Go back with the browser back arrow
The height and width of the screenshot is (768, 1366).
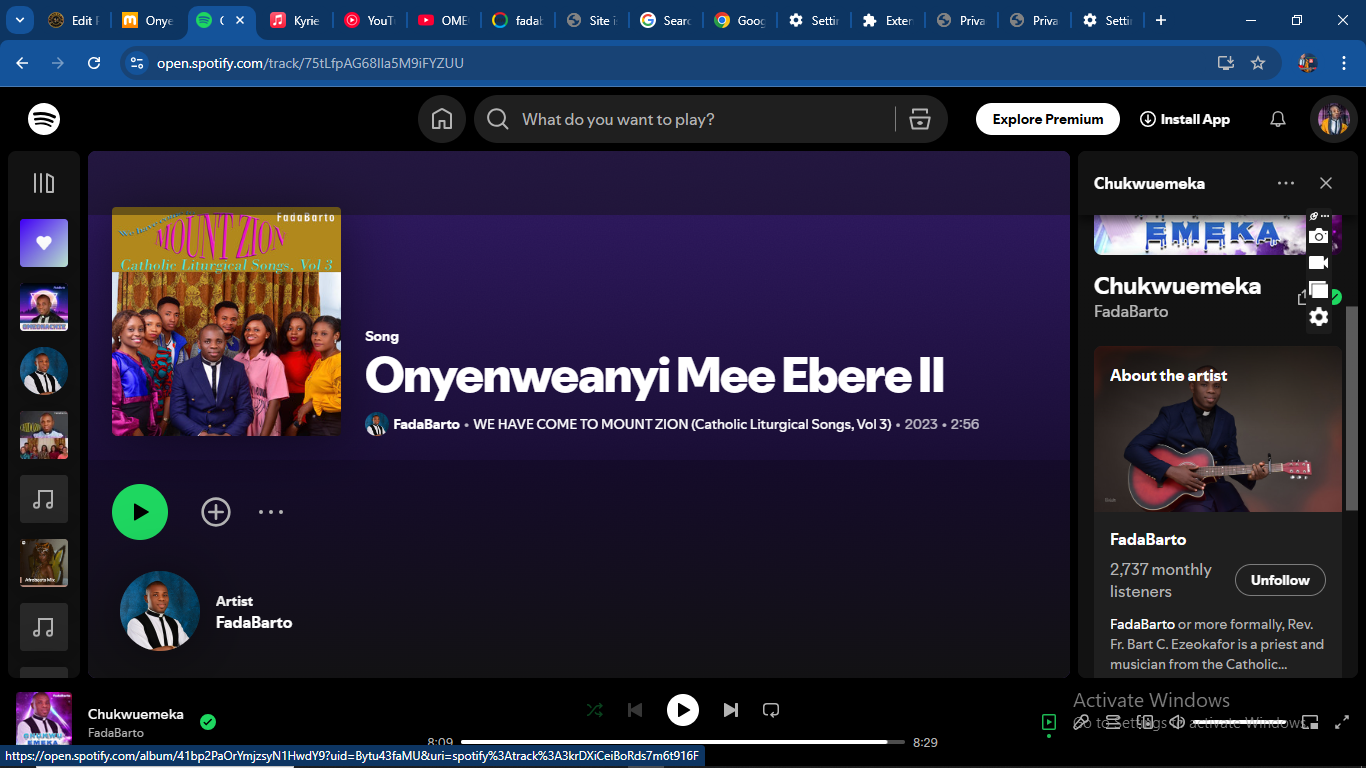pyautogui.click(x=22, y=63)
